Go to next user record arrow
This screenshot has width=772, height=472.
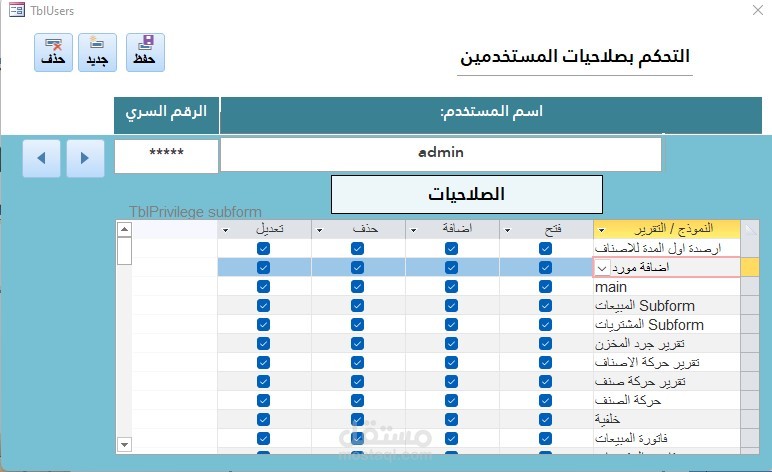coord(85,158)
